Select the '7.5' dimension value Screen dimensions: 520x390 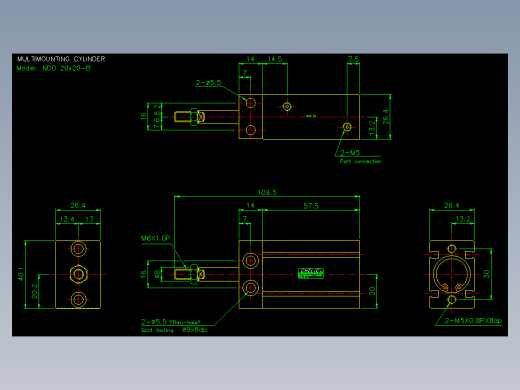coord(353,59)
